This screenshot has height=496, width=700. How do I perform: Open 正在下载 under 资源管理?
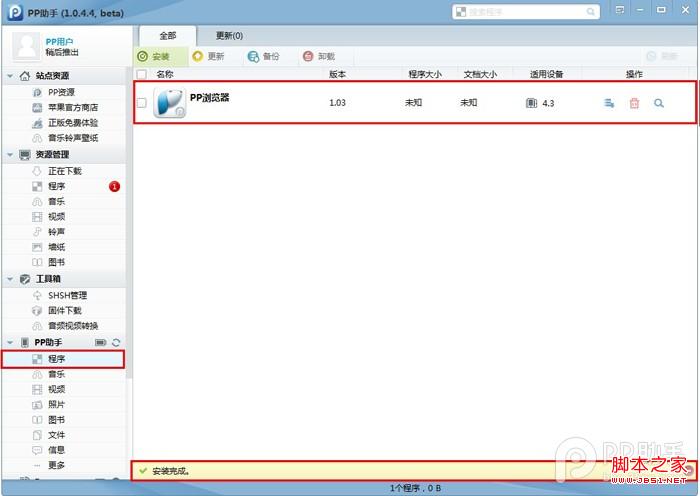pyautogui.click(x=64, y=171)
